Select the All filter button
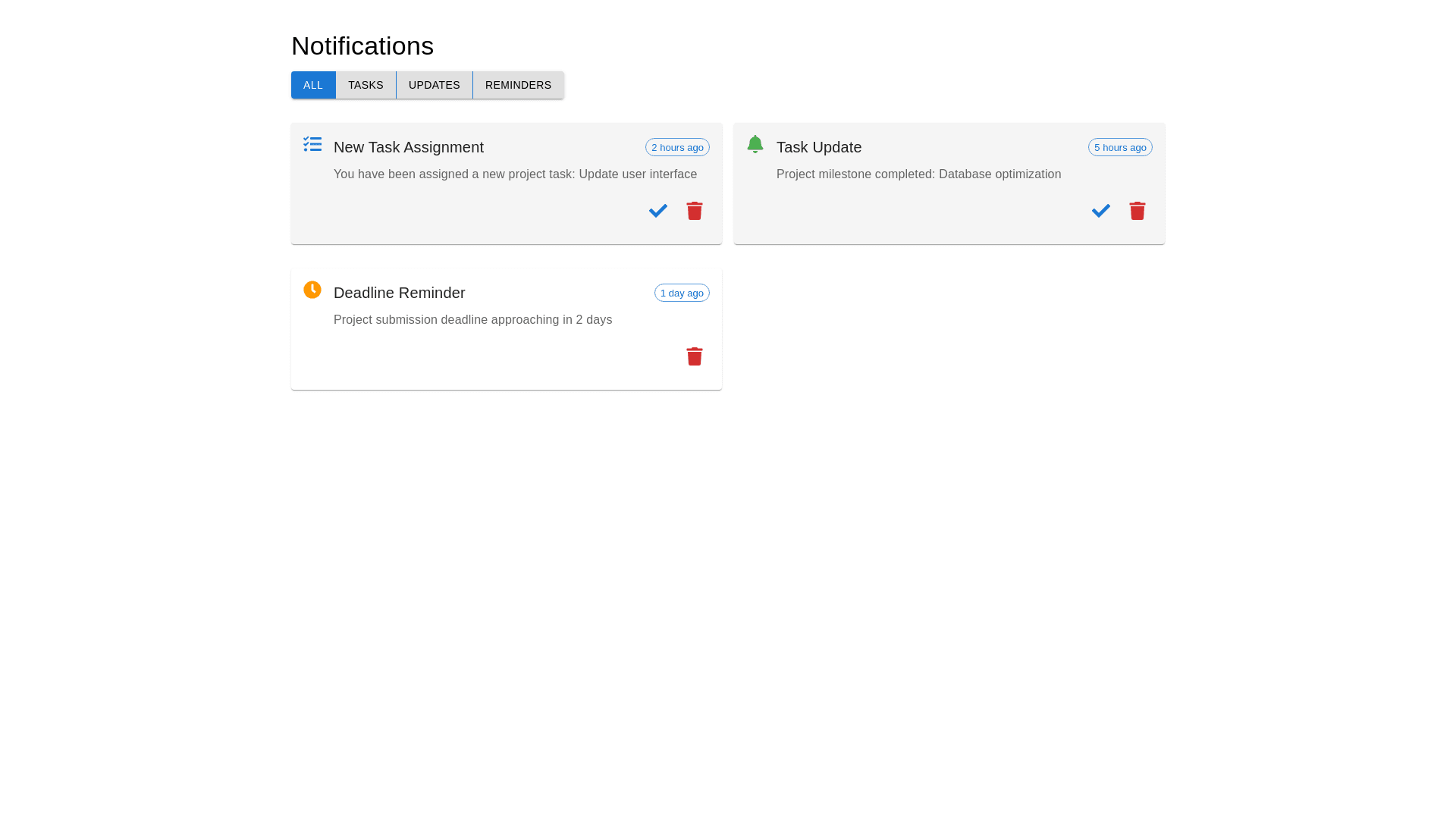The image size is (1456, 819). click(313, 85)
